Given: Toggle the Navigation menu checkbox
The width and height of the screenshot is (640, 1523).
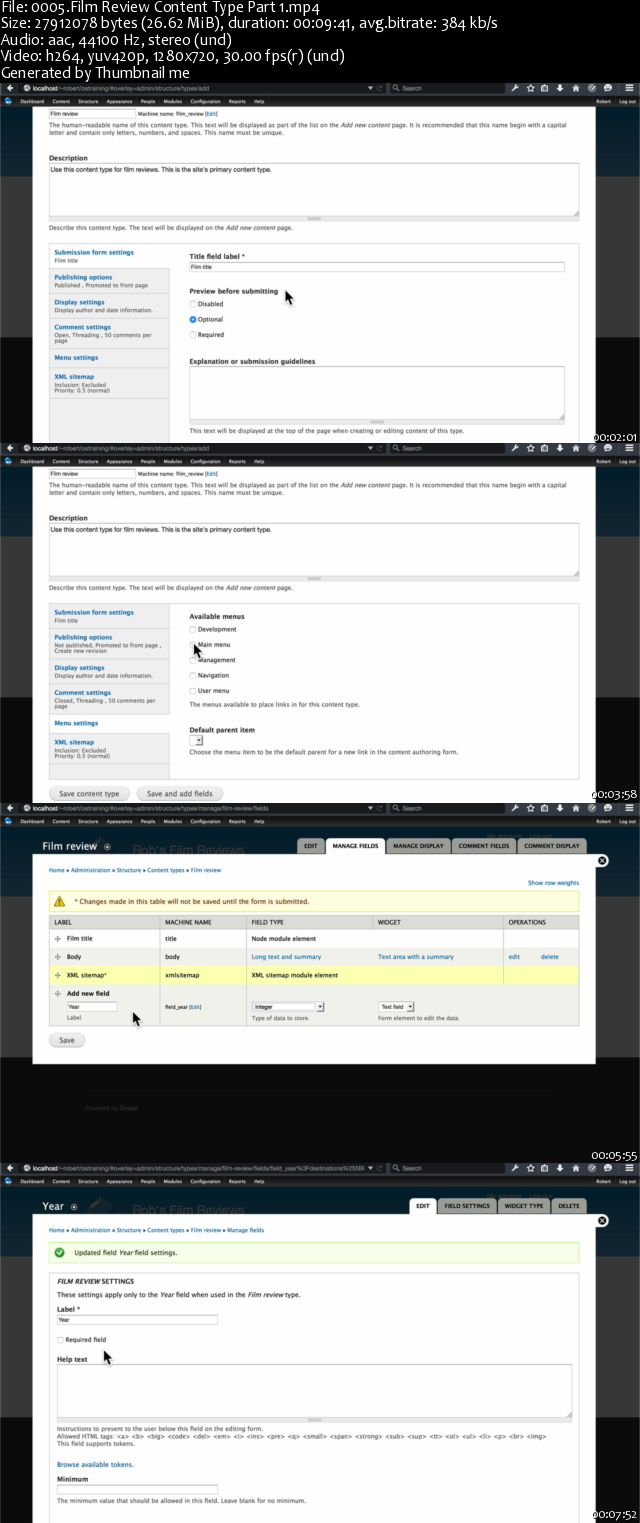Looking at the screenshot, I should pyautogui.click(x=193, y=675).
